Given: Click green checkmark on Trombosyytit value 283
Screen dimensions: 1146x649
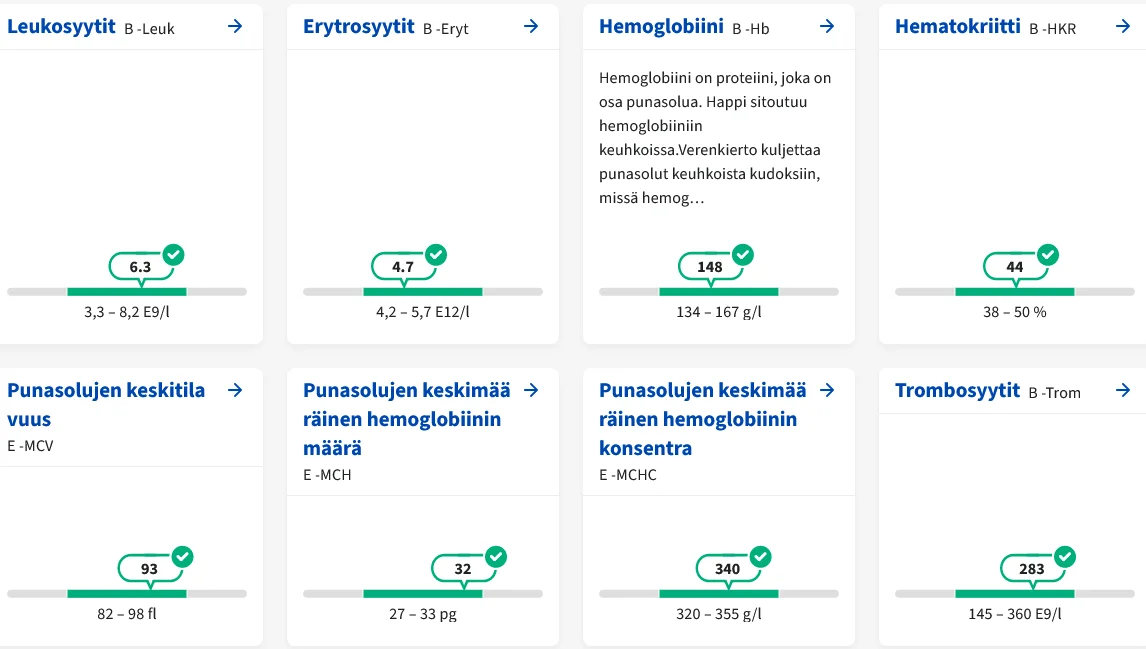Looking at the screenshot, I should 1065,557.
